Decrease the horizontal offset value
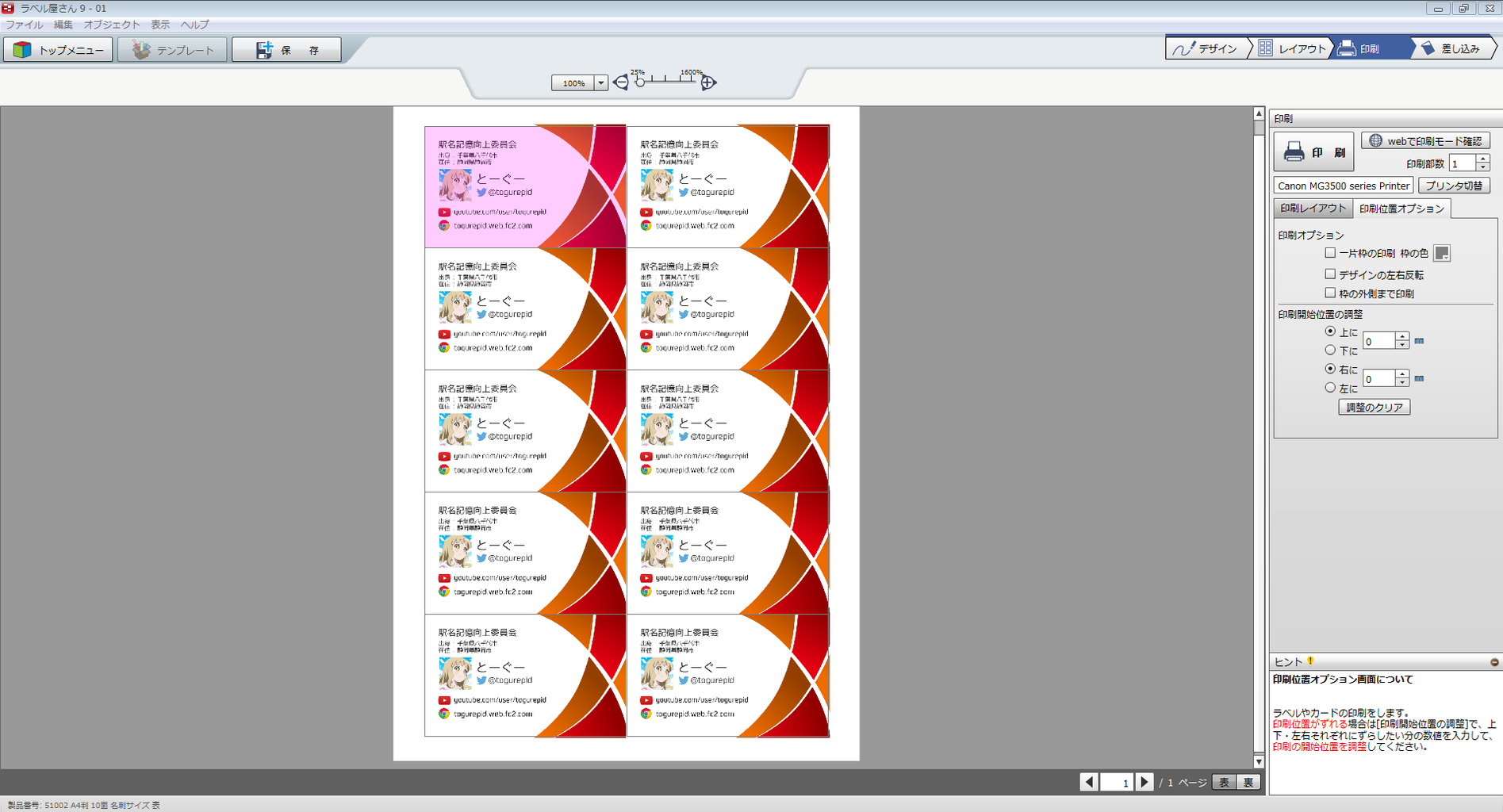 [x=1402, y=383]
